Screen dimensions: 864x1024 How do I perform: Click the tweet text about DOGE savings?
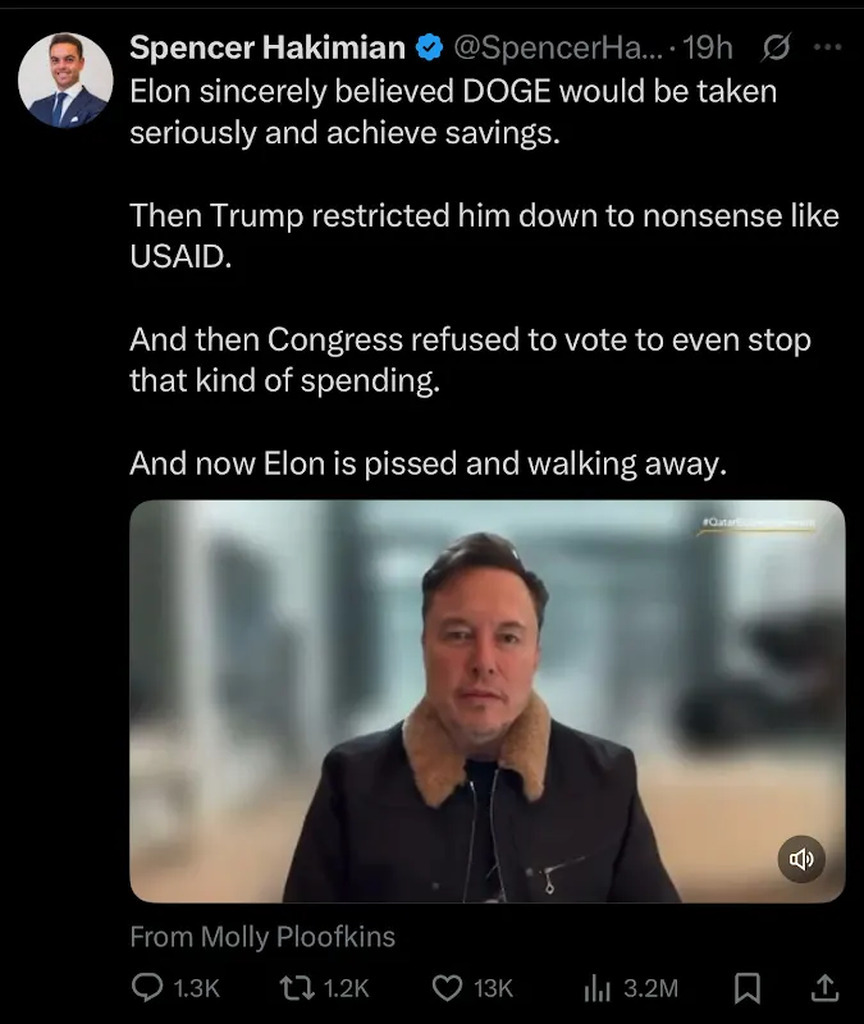click(x=453, y=111)
